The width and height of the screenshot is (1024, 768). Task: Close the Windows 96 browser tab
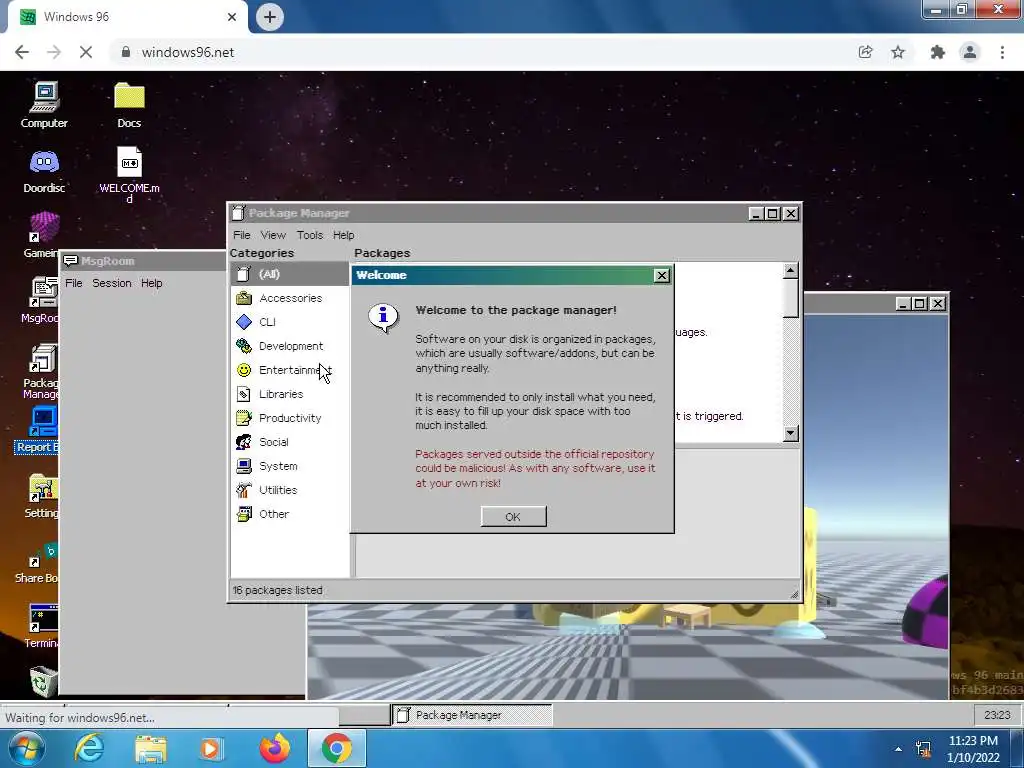click(232, 17)
